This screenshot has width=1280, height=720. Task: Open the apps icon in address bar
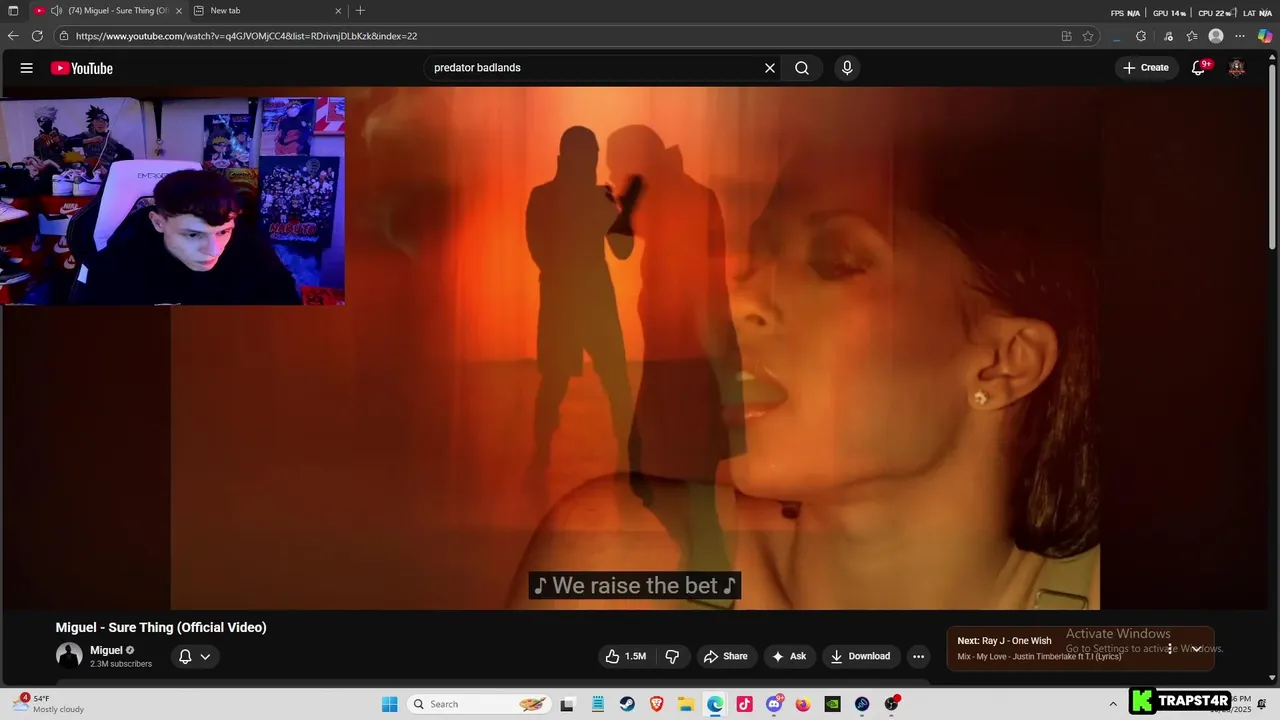tap(1066, 36)
